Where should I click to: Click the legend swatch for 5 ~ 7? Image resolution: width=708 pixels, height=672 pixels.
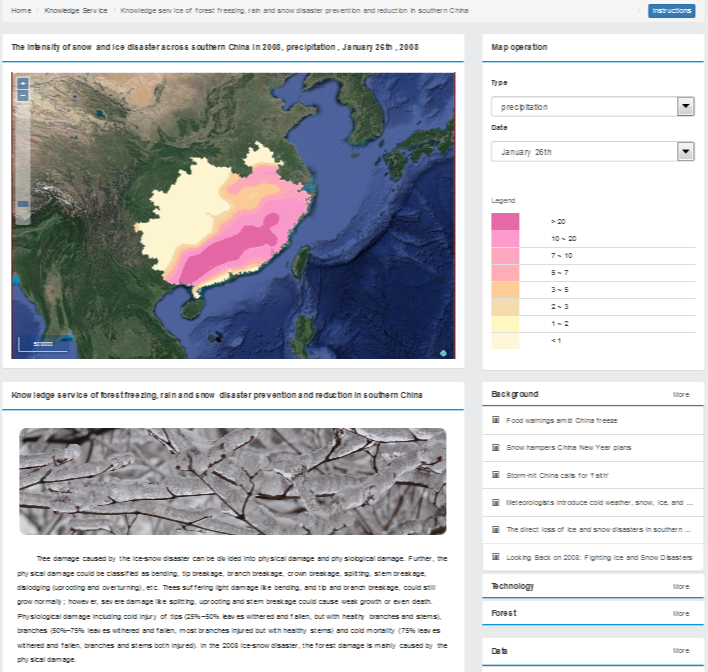[505, 273]
